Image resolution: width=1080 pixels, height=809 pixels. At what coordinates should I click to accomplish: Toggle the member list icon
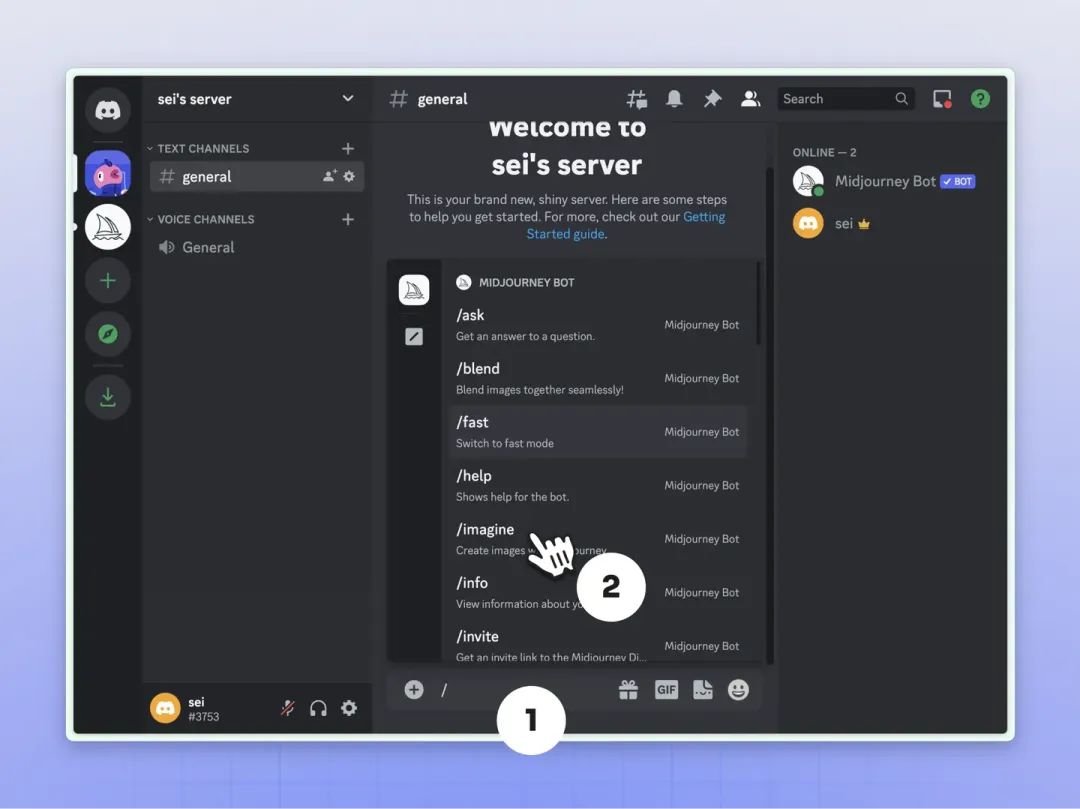750,99
